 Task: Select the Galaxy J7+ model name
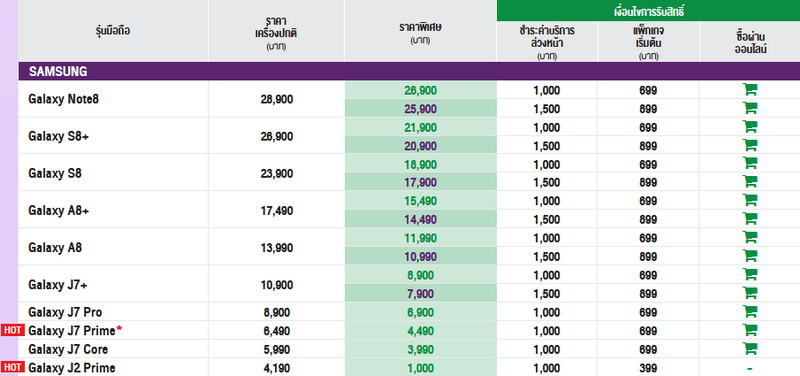[58, 285]
